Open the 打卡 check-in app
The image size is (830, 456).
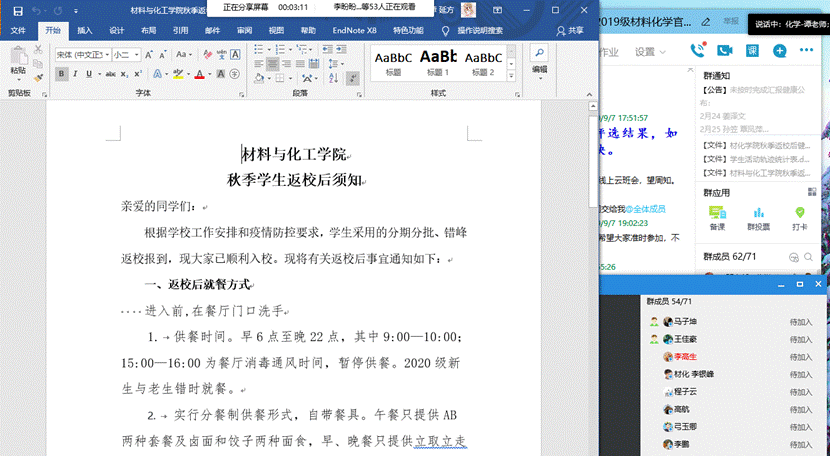point(799,217)
